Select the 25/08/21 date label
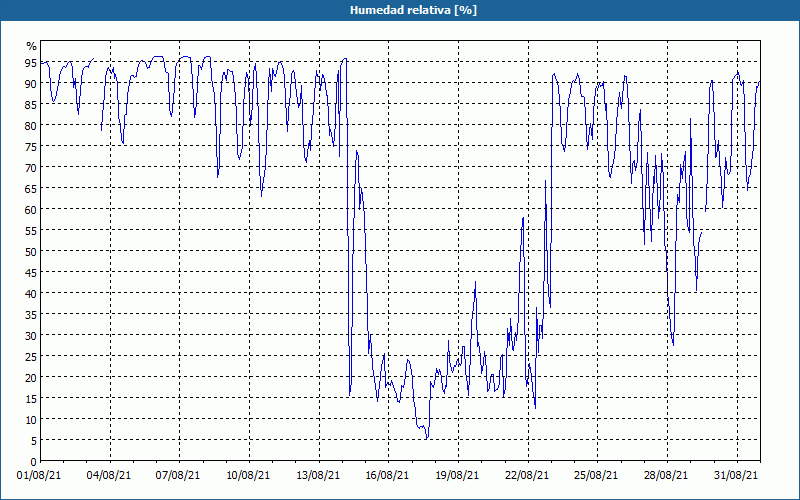 596,476
